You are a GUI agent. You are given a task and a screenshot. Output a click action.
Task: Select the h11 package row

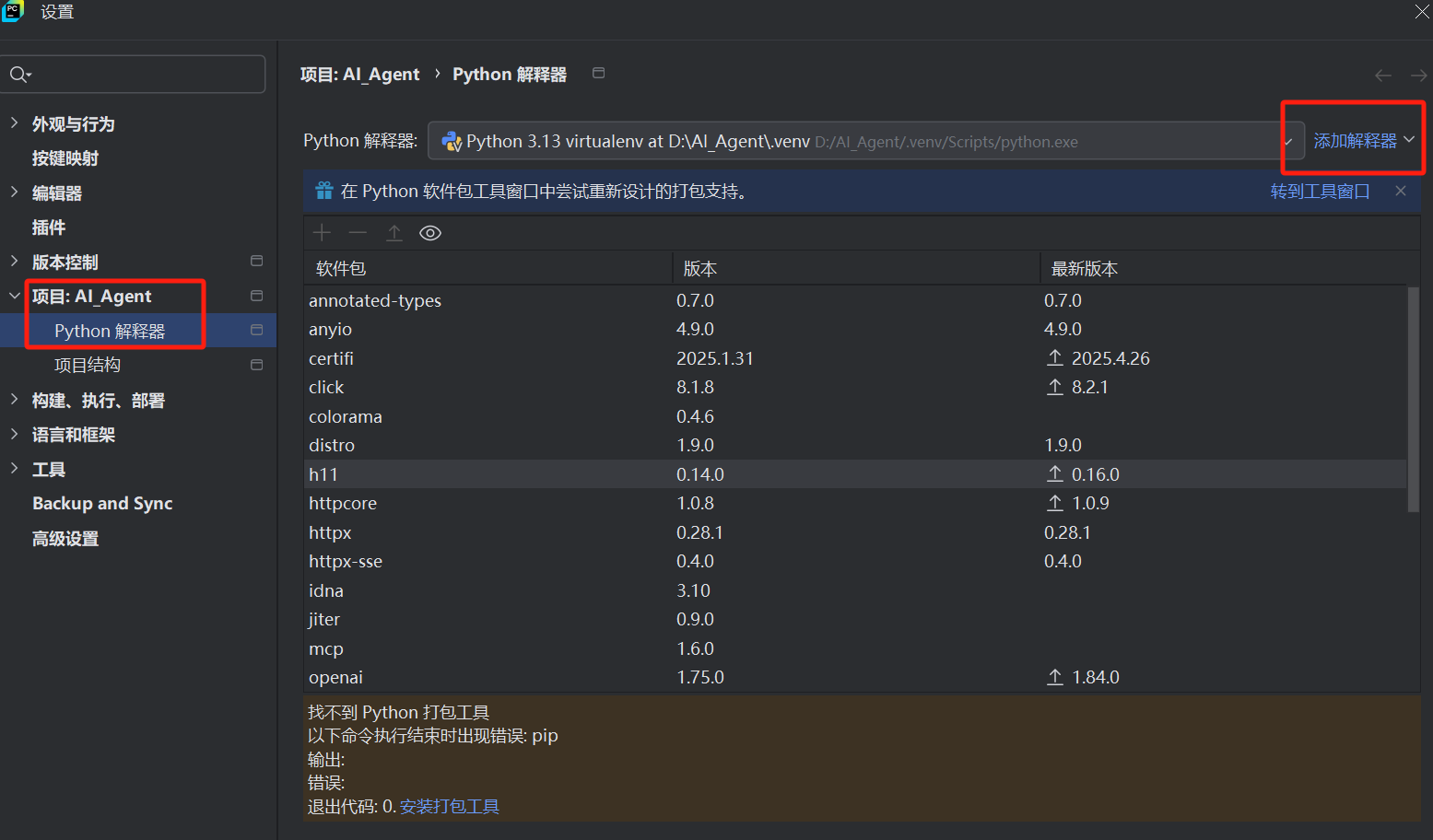click(855, 474)
